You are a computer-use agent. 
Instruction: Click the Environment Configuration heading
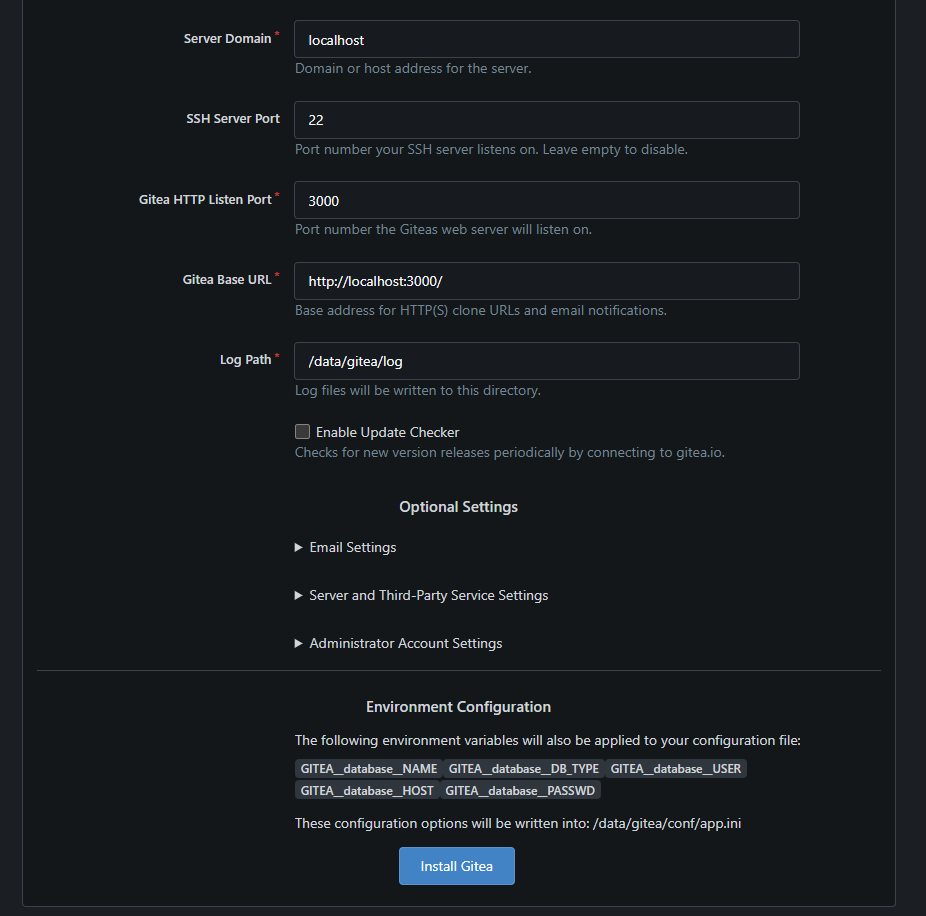458,707
